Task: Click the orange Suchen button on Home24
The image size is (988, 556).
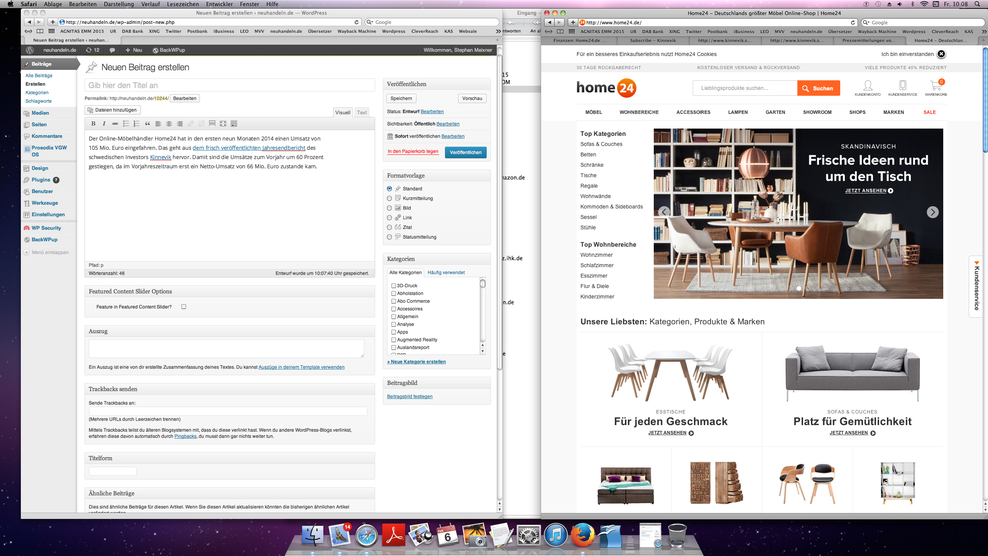Action: pos(819,88)
